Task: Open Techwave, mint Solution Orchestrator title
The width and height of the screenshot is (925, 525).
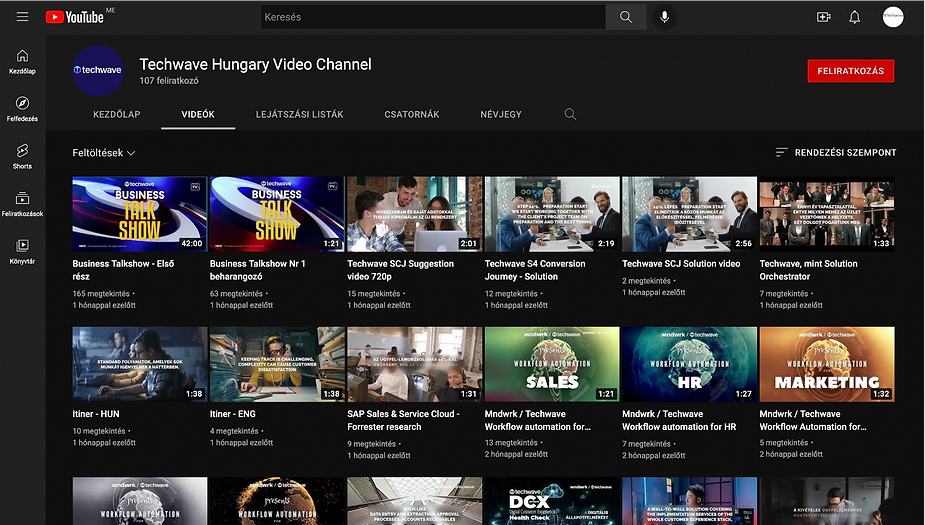Action: tap(808, 270)
